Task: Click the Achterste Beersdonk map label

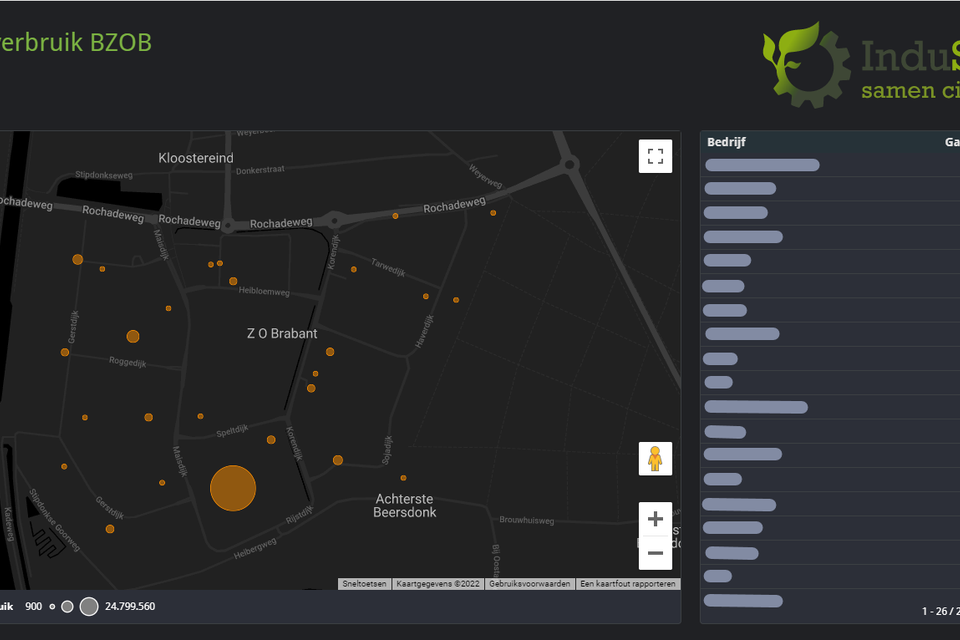Action: tap(405, 506)
